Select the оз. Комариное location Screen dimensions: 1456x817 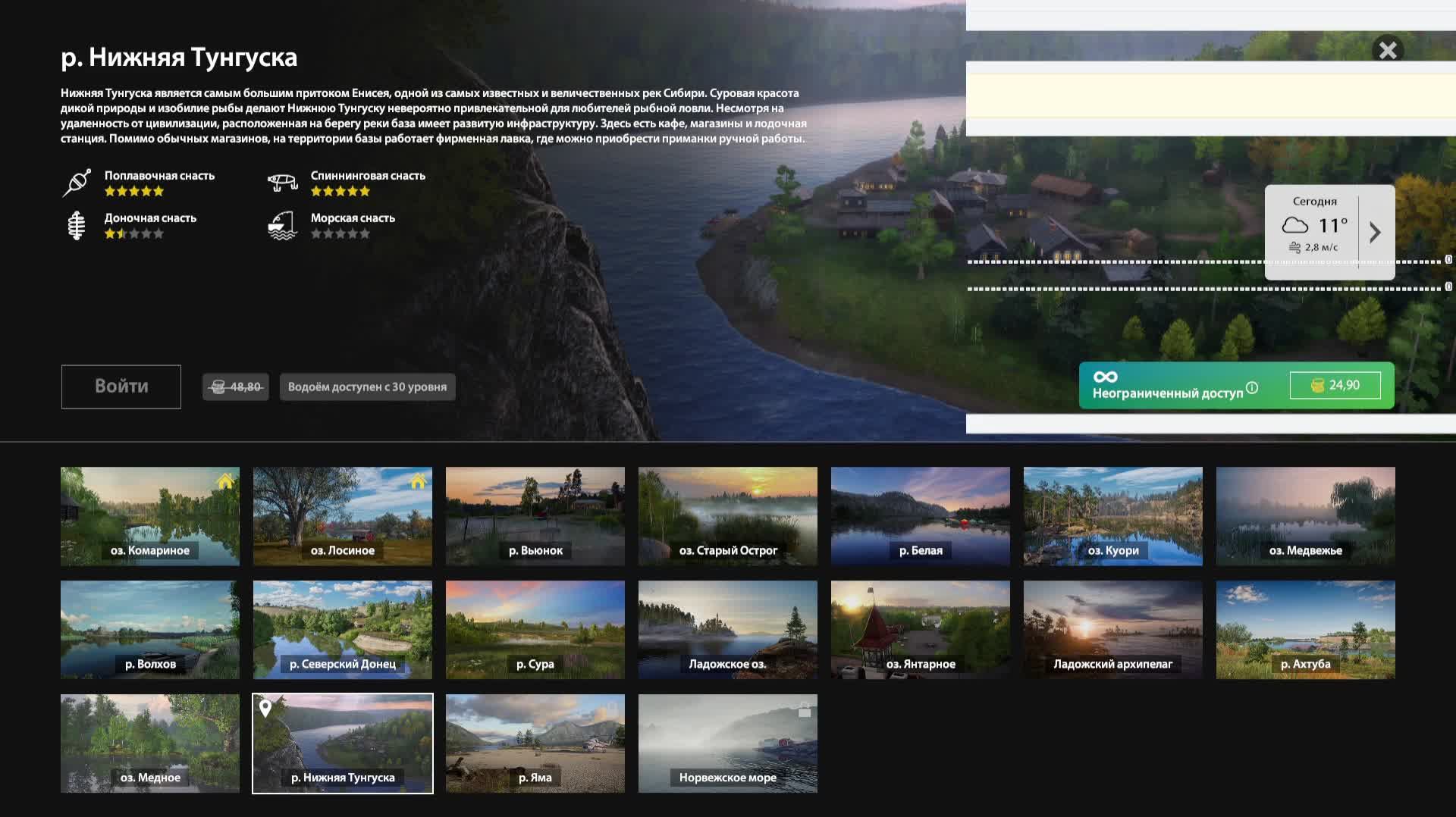[x=150, y=516]
